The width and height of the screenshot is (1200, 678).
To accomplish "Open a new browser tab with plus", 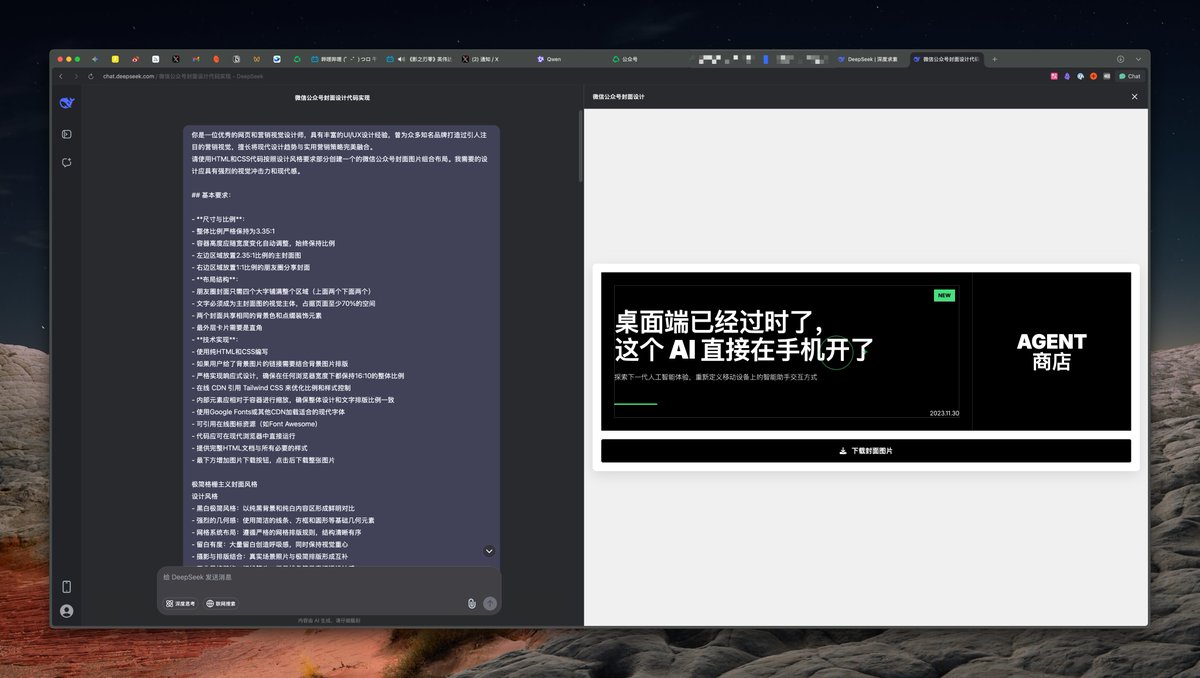I will click(994, 59).
